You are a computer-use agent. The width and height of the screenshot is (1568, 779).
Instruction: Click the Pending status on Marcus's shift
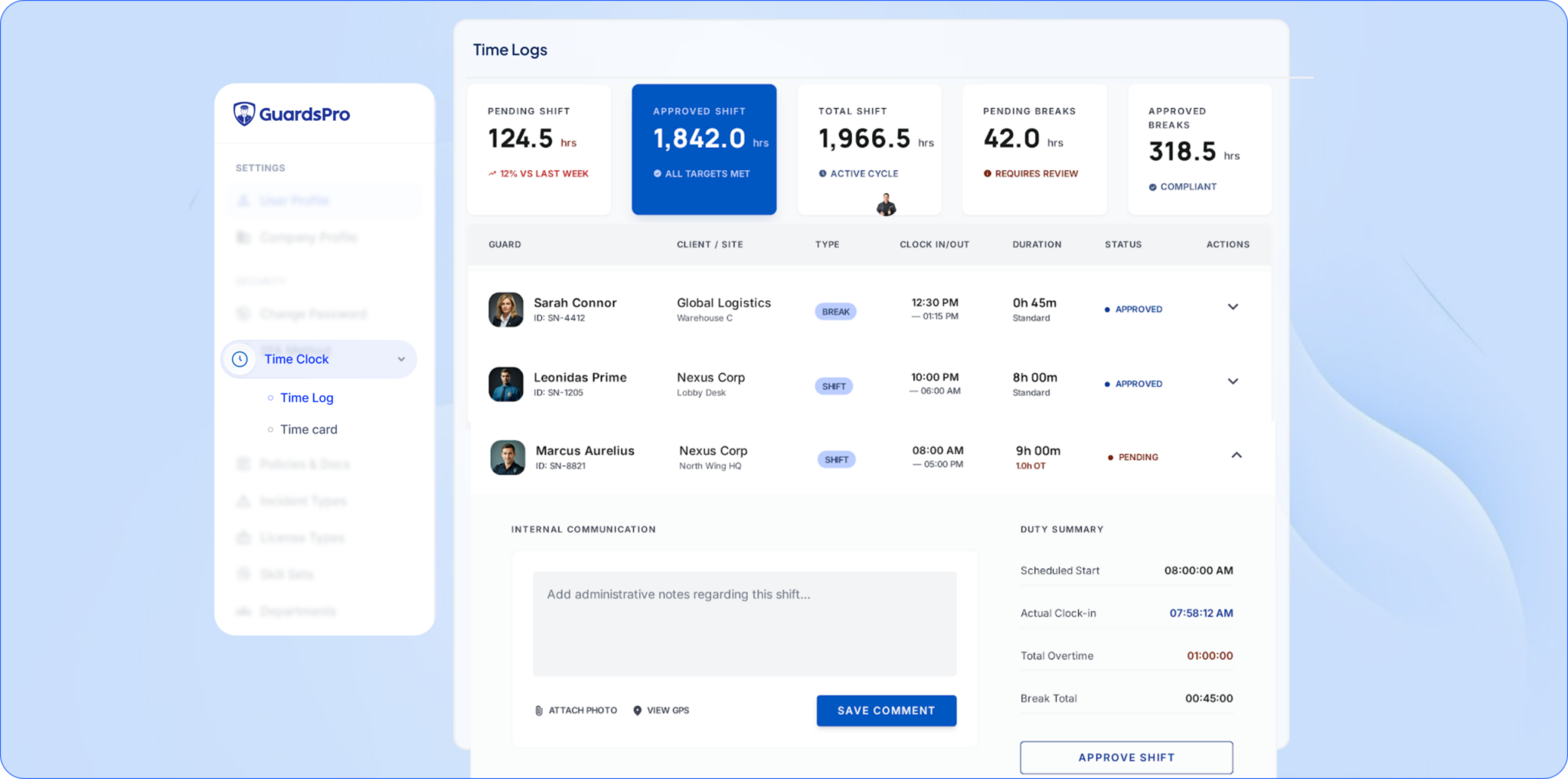click(1137, 457)
